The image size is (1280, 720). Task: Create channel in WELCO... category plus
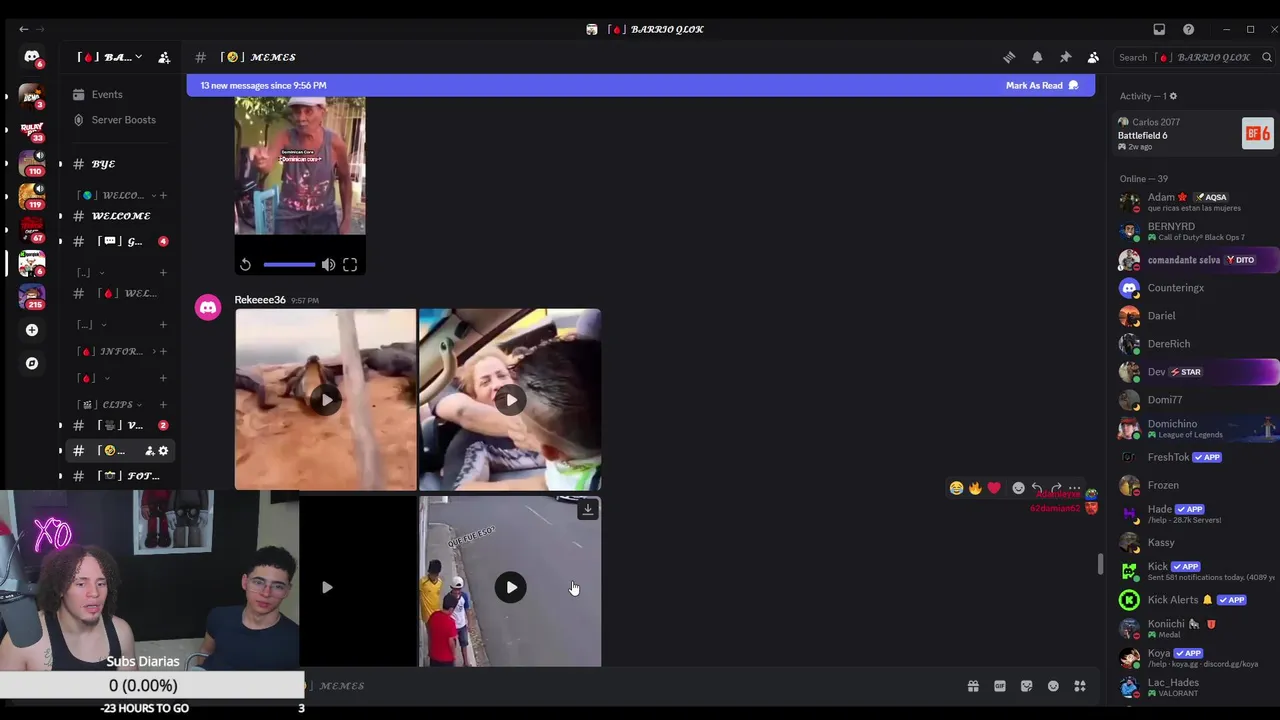click(x=163, y=195)
